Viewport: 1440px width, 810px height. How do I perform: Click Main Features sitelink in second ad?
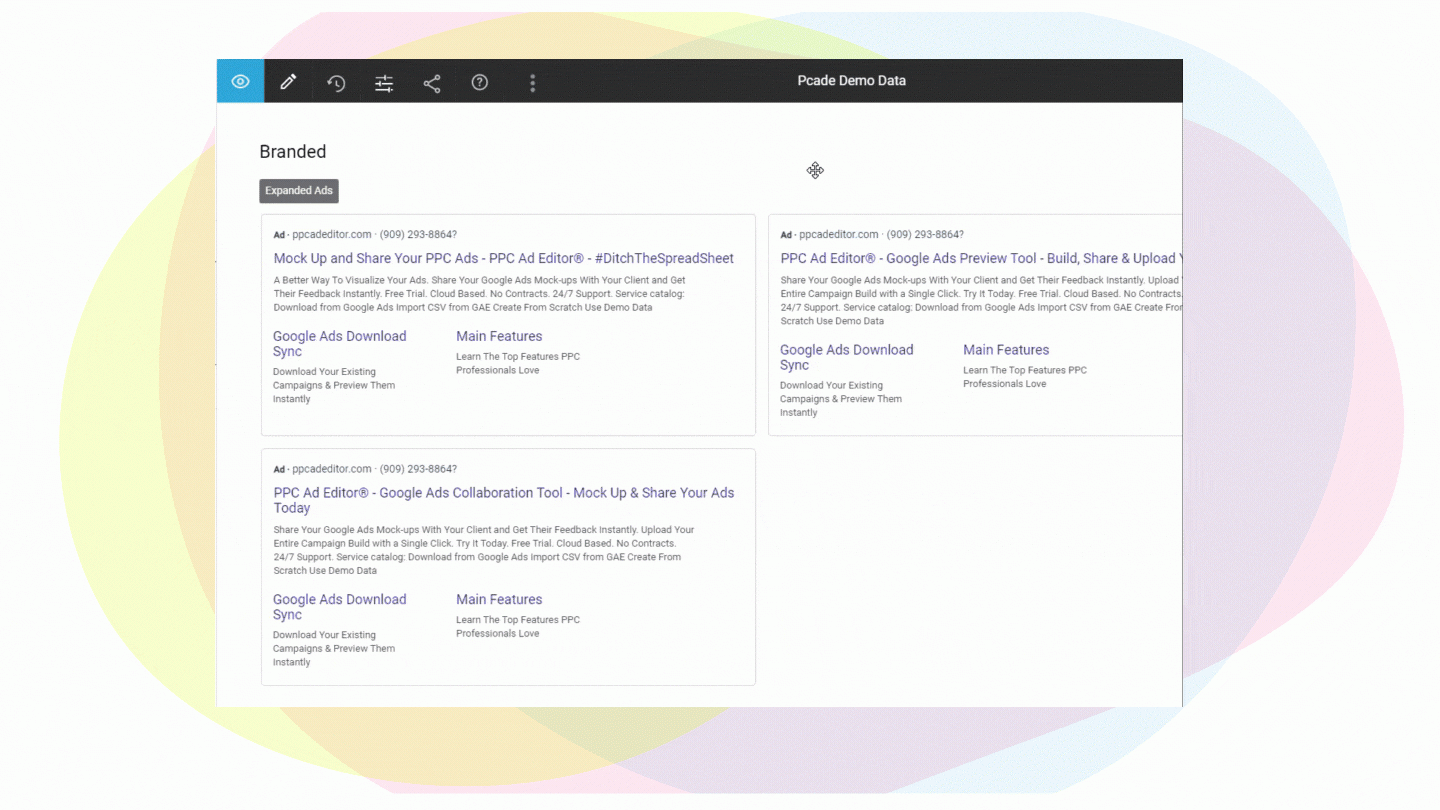pyautogui.click(x=1006, y=350)
